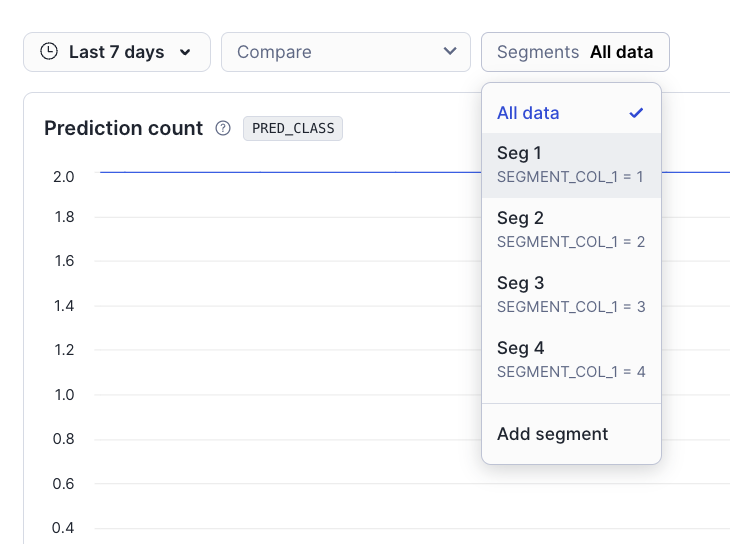Collapse the Segments All data dropdown
The image size is (730, 544).
coord(575,52)
